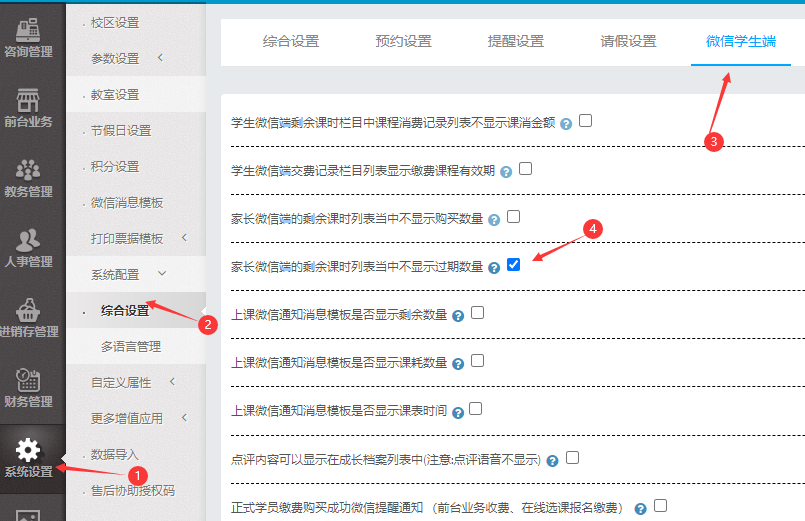Click 打印票据模板 menu label
805x521 pixels.
(127, 239)
